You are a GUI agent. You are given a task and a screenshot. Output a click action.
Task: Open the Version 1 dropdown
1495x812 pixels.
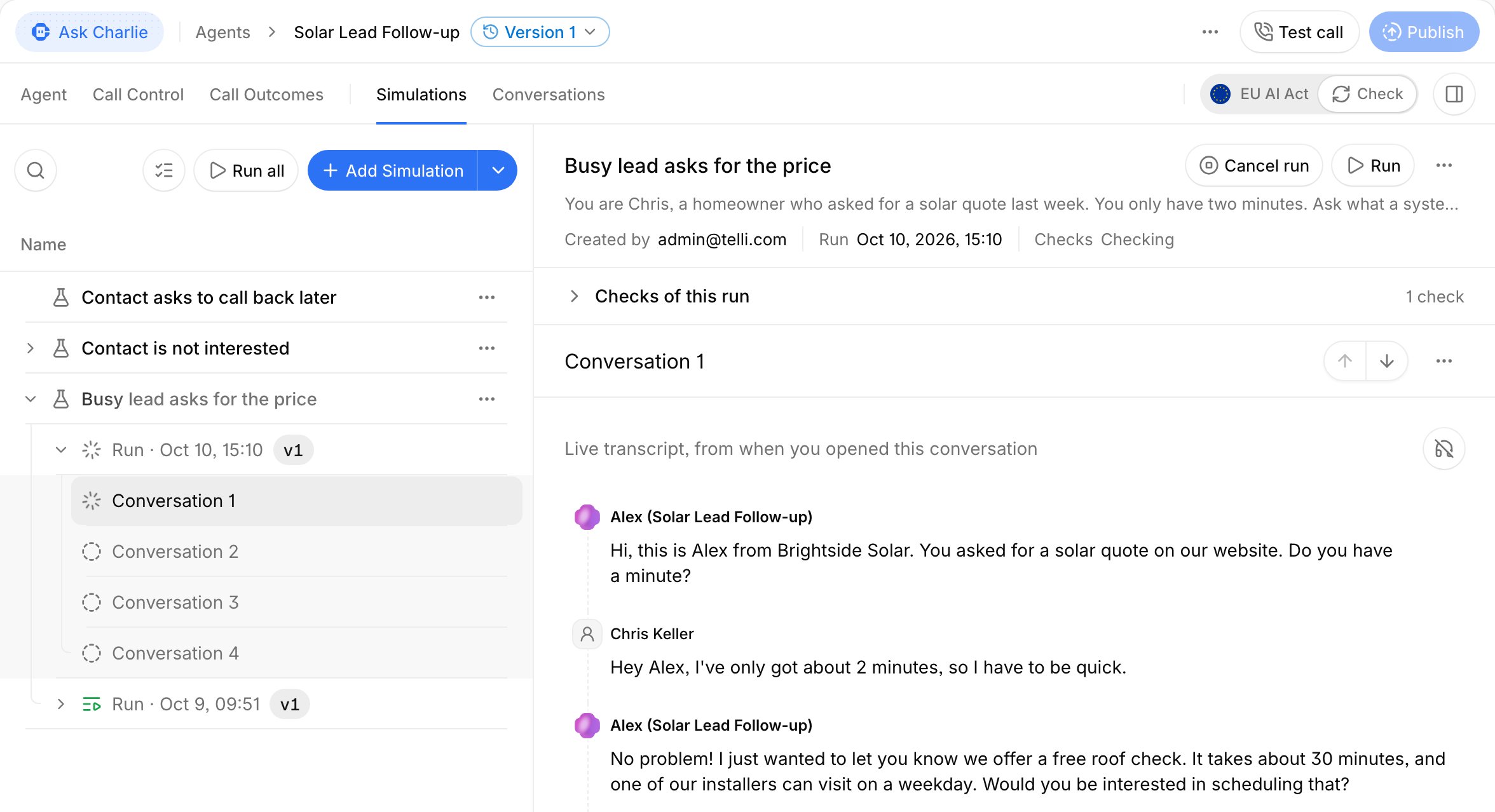pyautogui.click(x=540, y=32)
